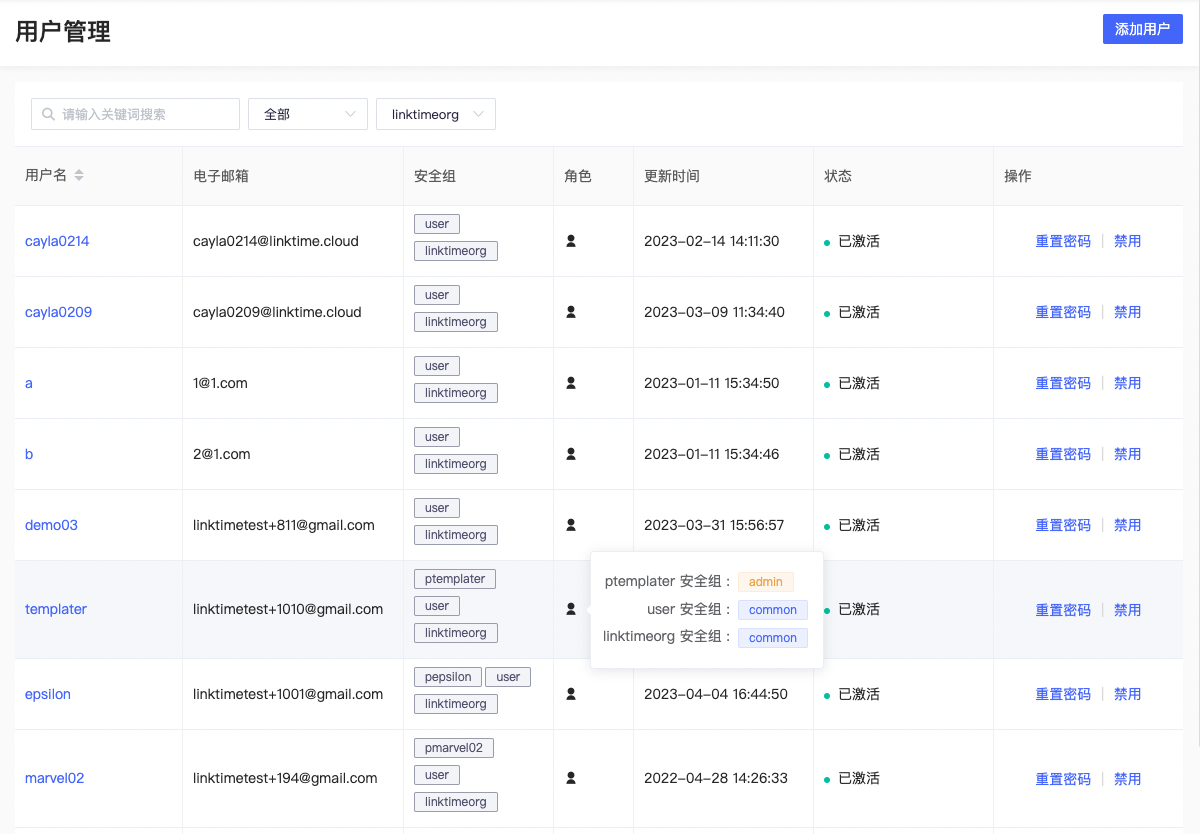This screenshot has width=1200, height=834.
Task: Click the user tag in epsilon's row
Action: pos(508,677)
